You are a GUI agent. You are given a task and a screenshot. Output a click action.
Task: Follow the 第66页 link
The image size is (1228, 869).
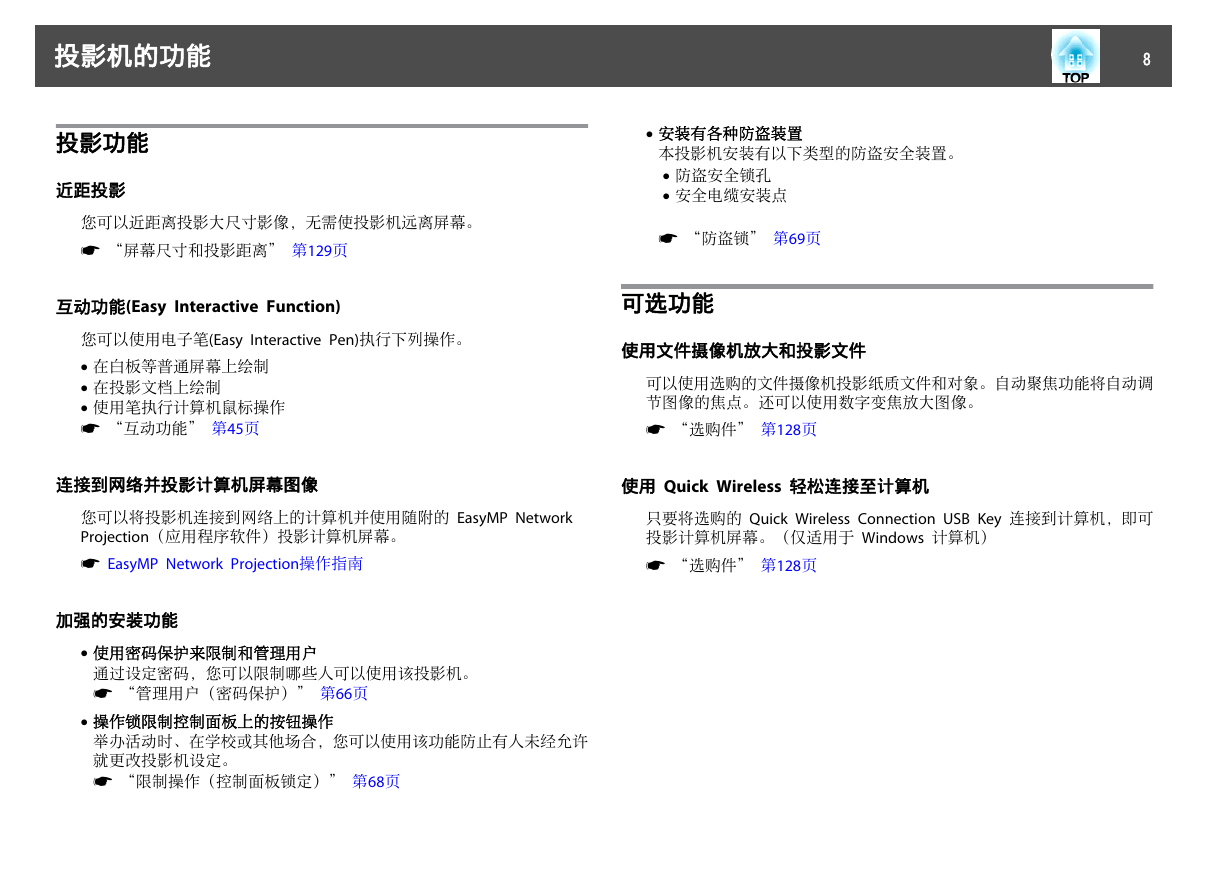[x=344, y=693]
